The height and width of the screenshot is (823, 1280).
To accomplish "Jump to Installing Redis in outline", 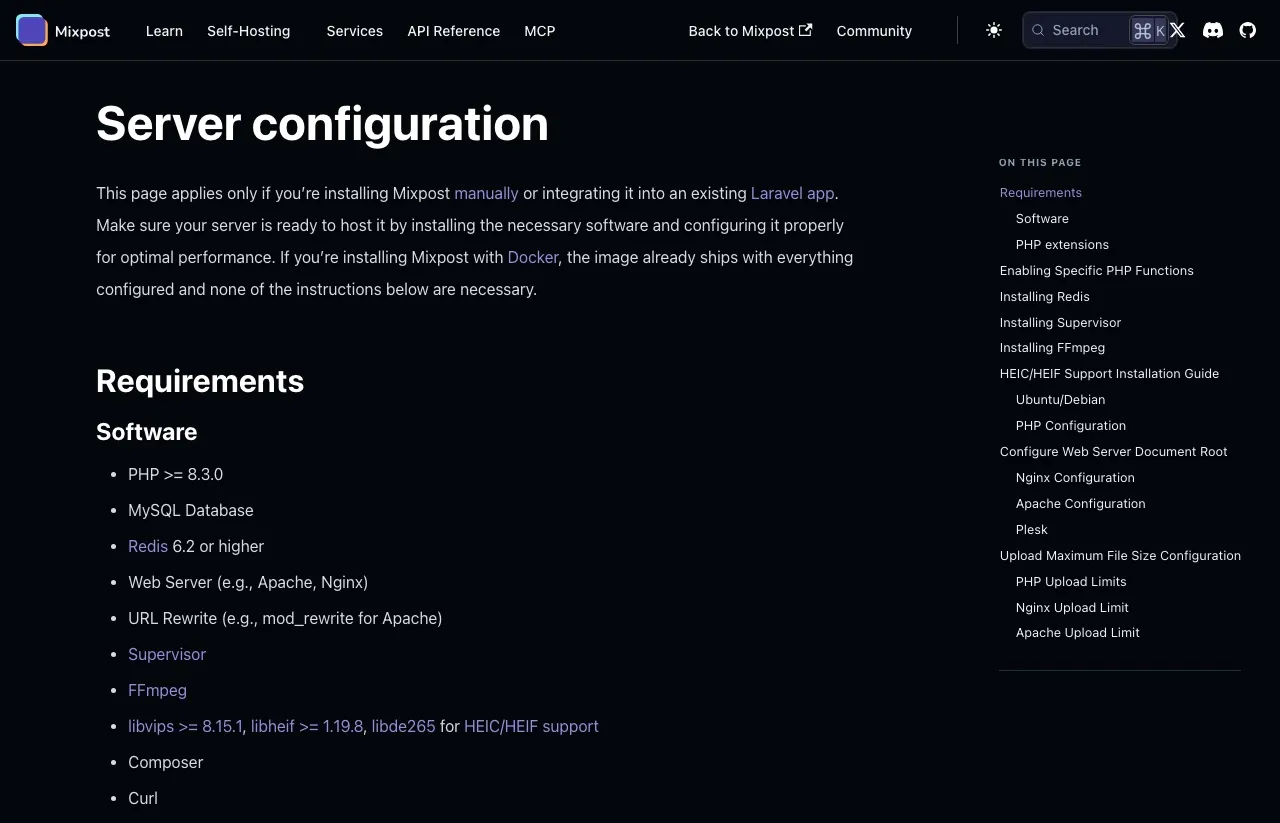I will coord(1045,297).
